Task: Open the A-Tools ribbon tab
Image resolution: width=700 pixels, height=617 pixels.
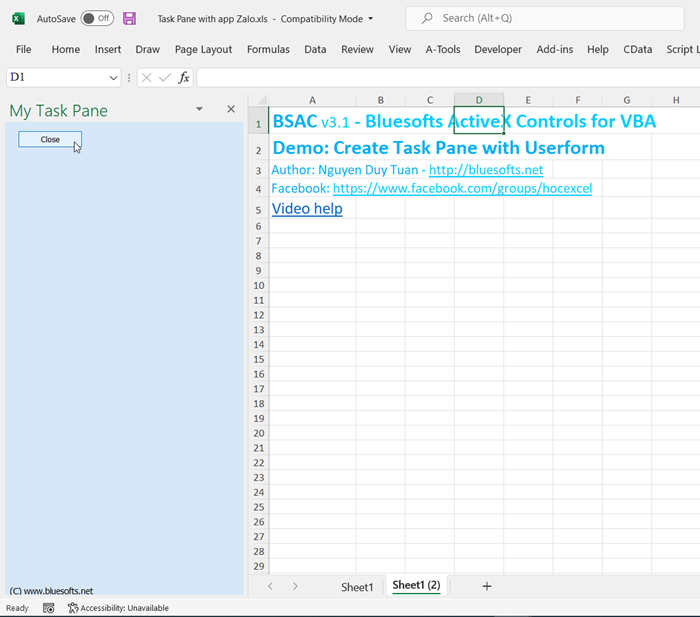Action: 443,49
